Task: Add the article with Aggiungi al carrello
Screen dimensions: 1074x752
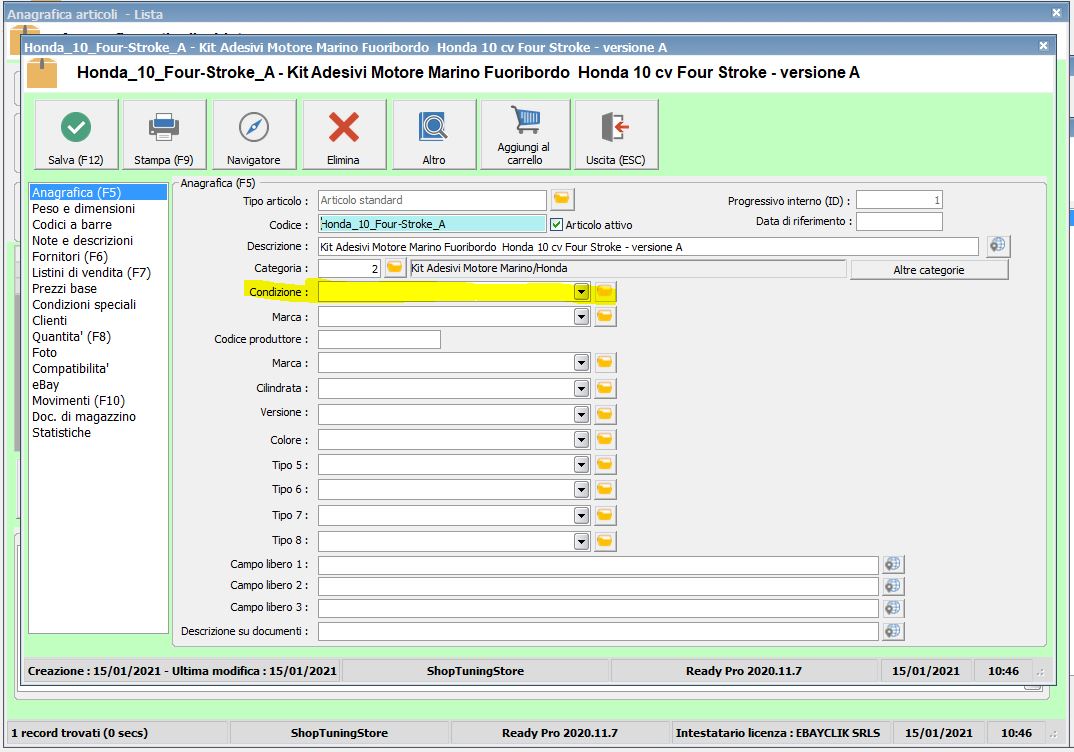Action: pos(525,134)
